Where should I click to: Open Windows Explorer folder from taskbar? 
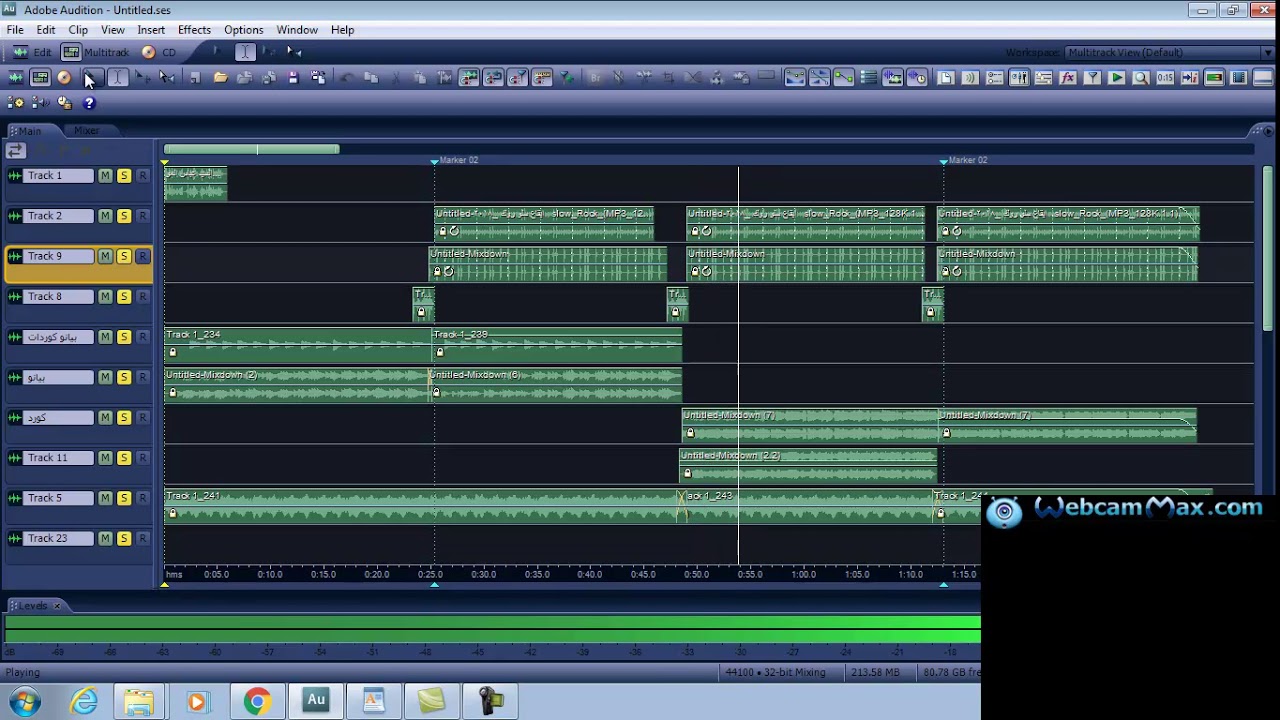click(x=139, y=701)
